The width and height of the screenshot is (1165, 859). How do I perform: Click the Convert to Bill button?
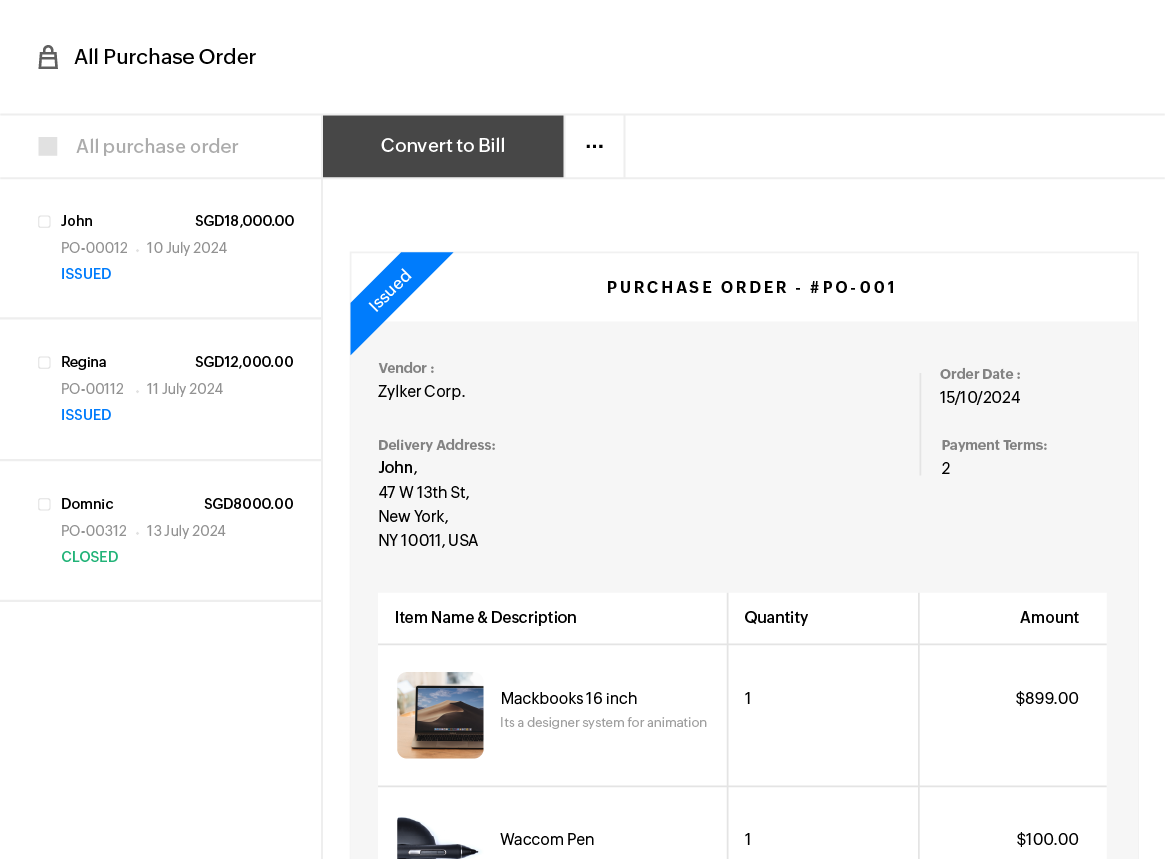pyautogui.click(x=442, y=146)
